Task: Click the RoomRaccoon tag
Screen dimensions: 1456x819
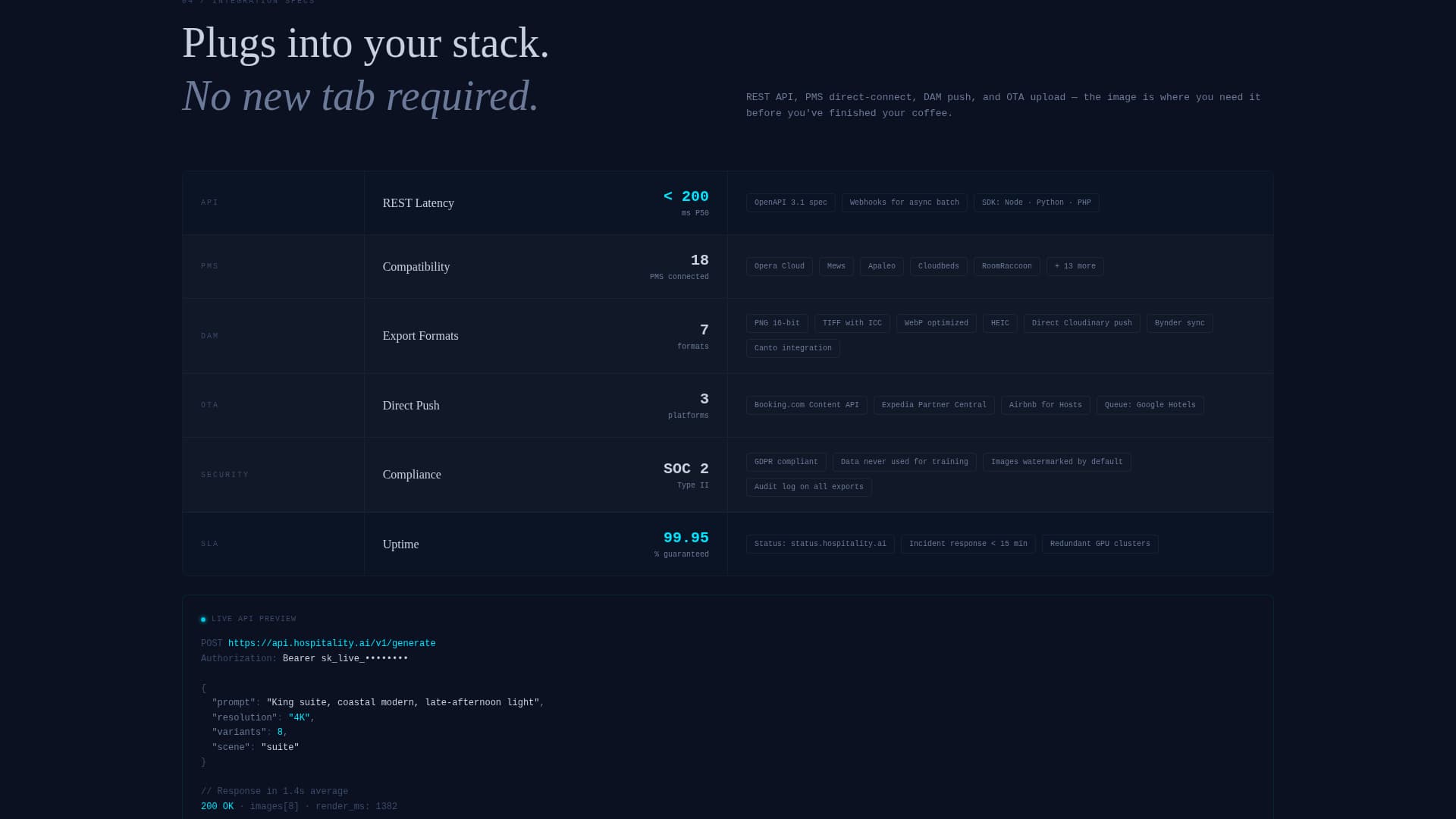Action: pyautogui.click(x=1006, y=266)
